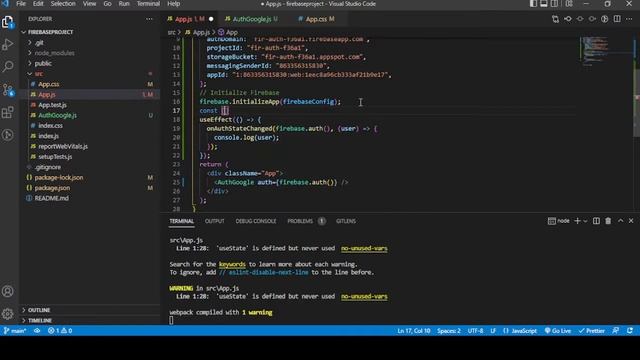Start Go Live server
The image size is (640, 360).
point(558,331)
